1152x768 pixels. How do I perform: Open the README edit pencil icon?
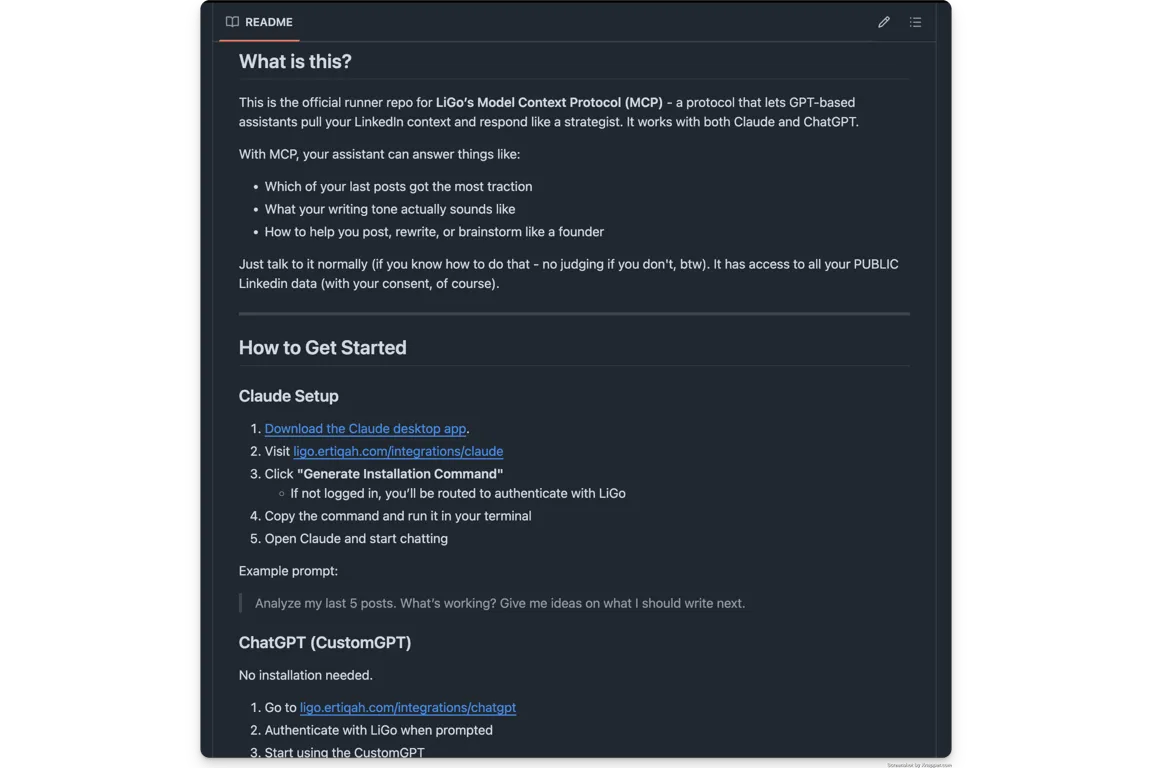pos(883,21)
